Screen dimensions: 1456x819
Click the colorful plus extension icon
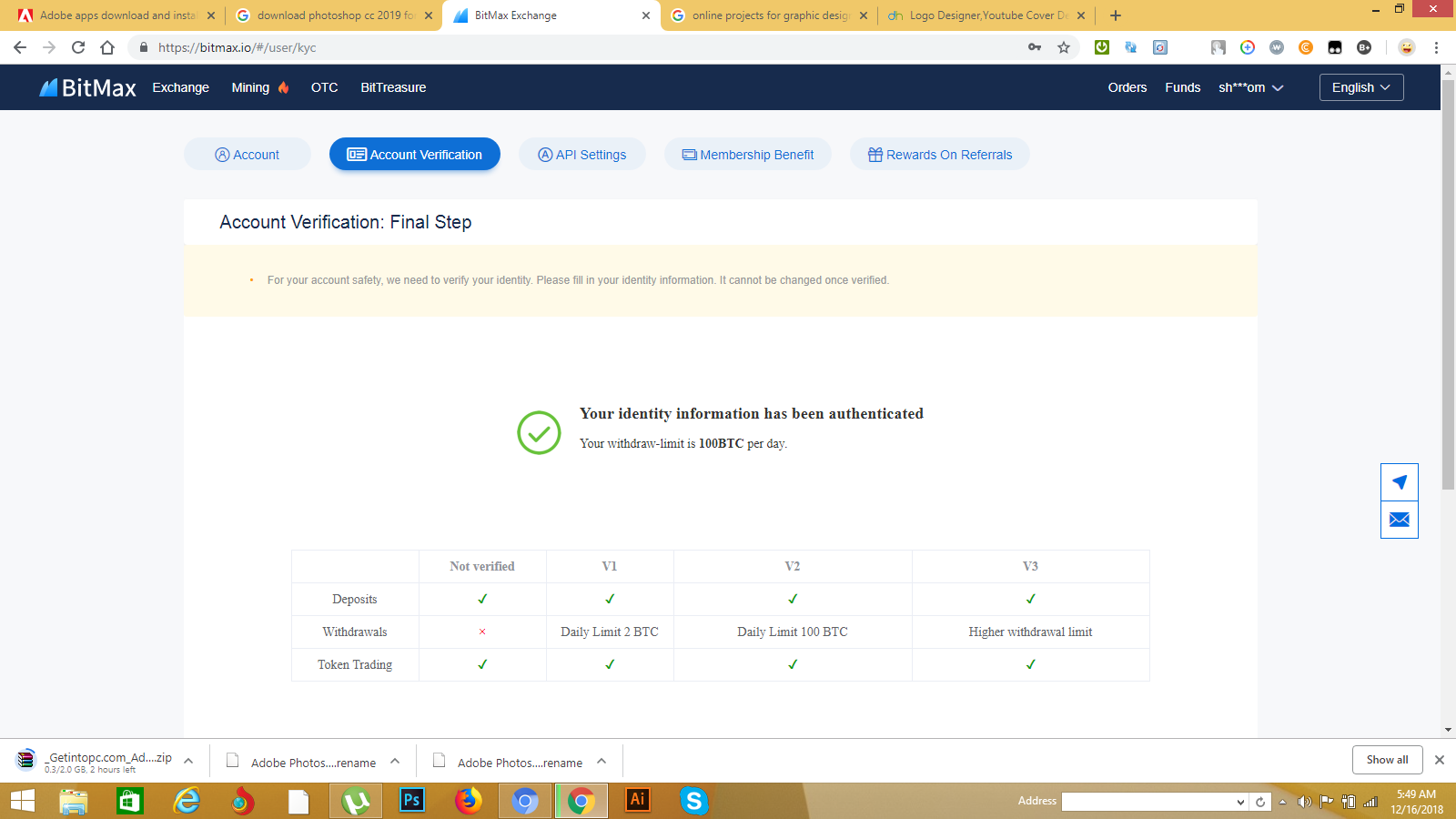tap(1248, 47)
